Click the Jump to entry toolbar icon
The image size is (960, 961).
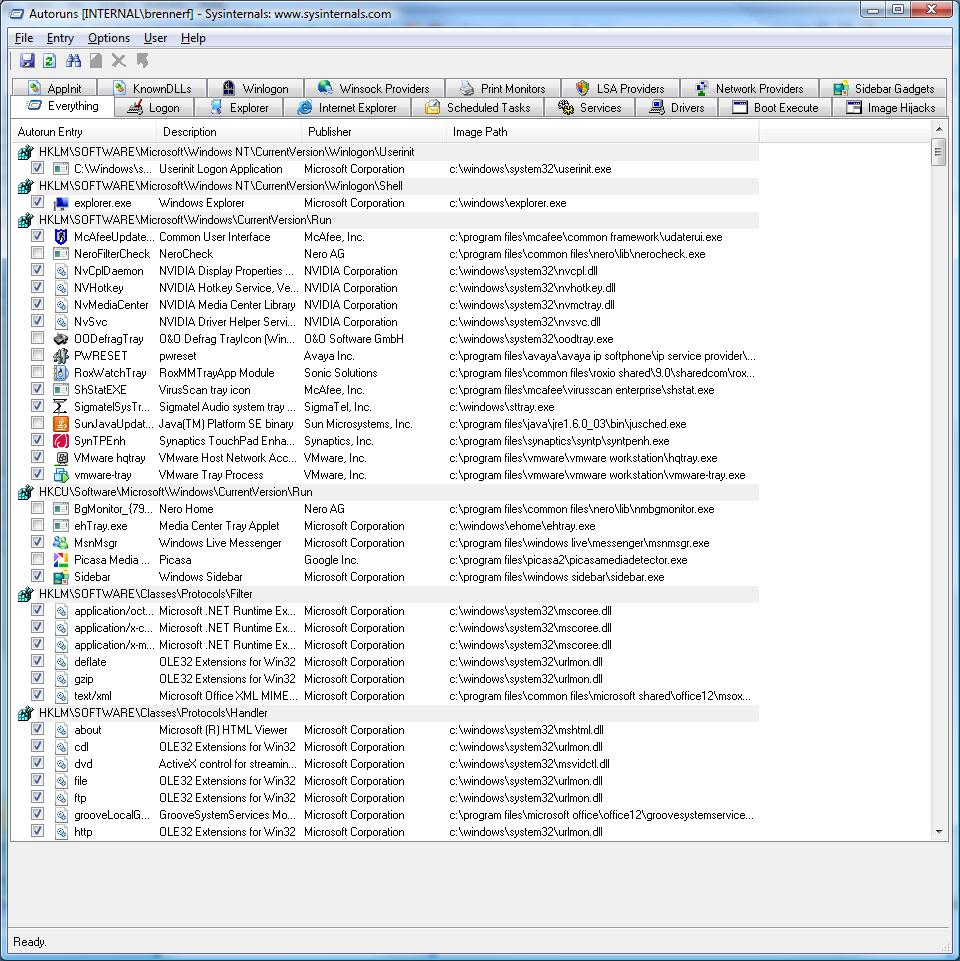point(142,61)
